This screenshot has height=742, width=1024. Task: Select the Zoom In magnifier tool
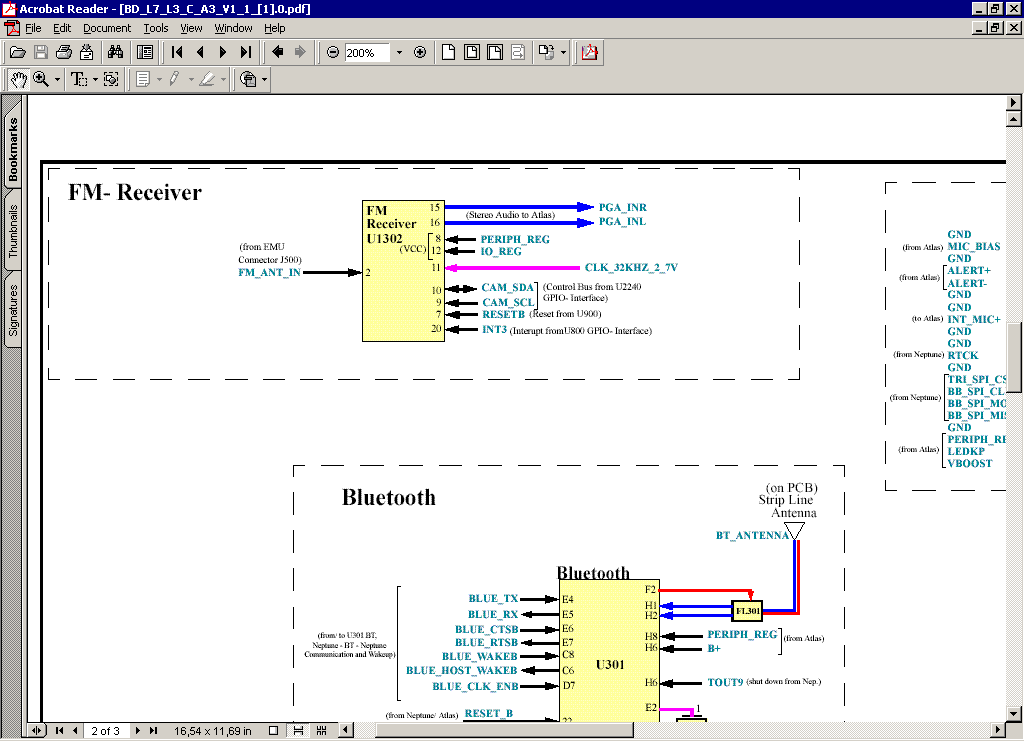click(x=41, y=80)
